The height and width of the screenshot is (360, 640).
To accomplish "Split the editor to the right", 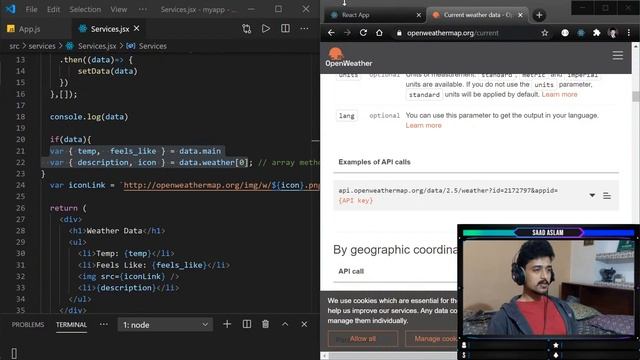I will (285, 29).
